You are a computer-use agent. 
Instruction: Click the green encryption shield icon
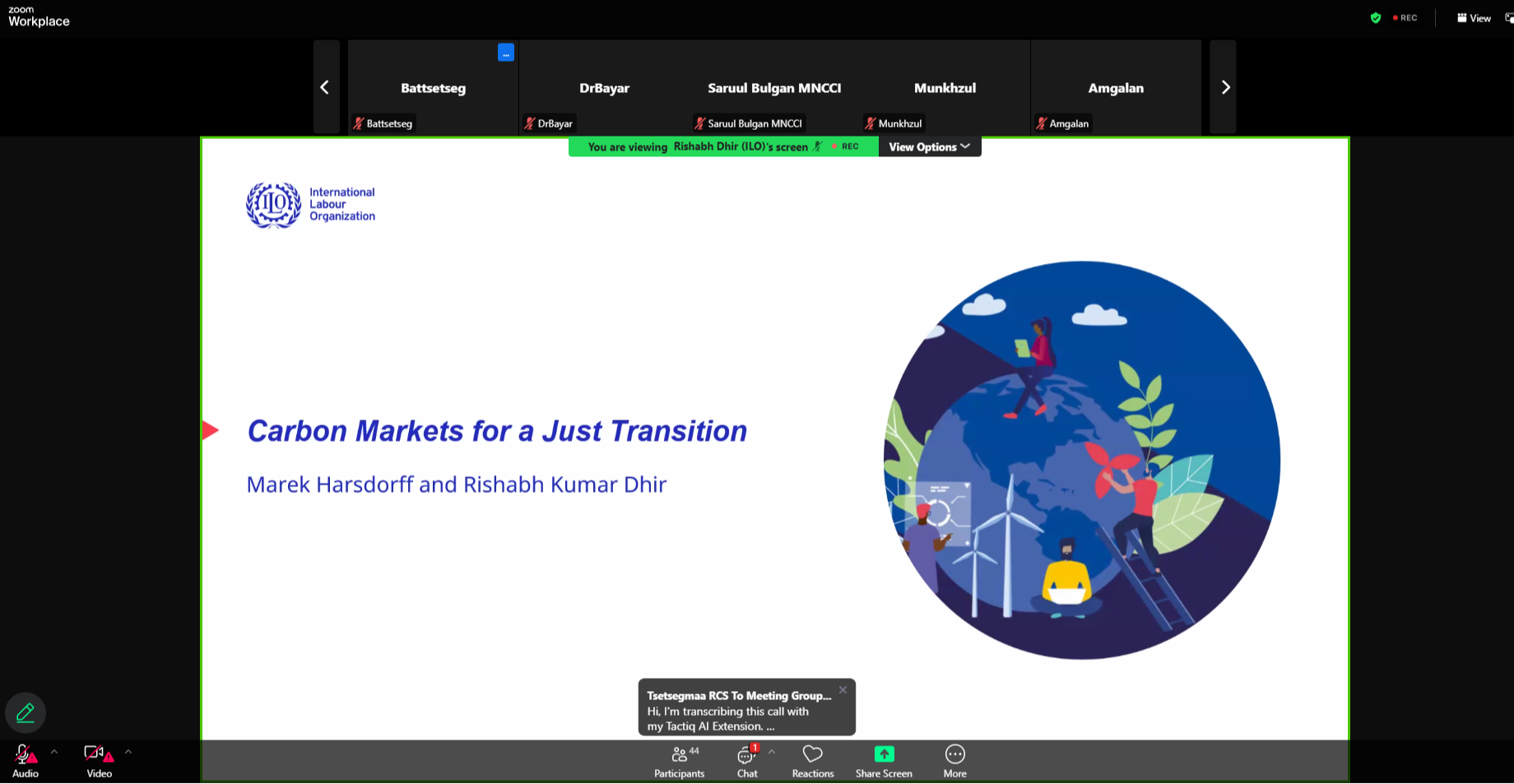click(1375, 18)
